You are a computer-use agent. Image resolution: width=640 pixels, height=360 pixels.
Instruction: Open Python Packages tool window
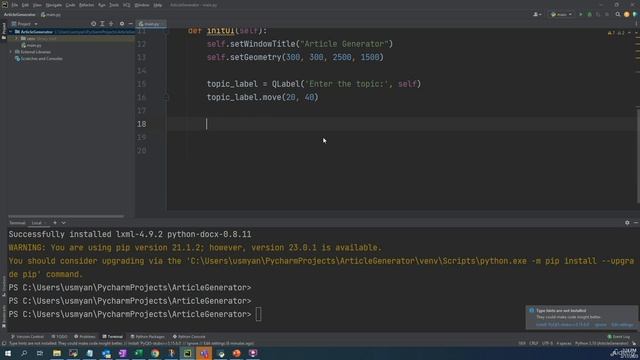coord(147,337)
